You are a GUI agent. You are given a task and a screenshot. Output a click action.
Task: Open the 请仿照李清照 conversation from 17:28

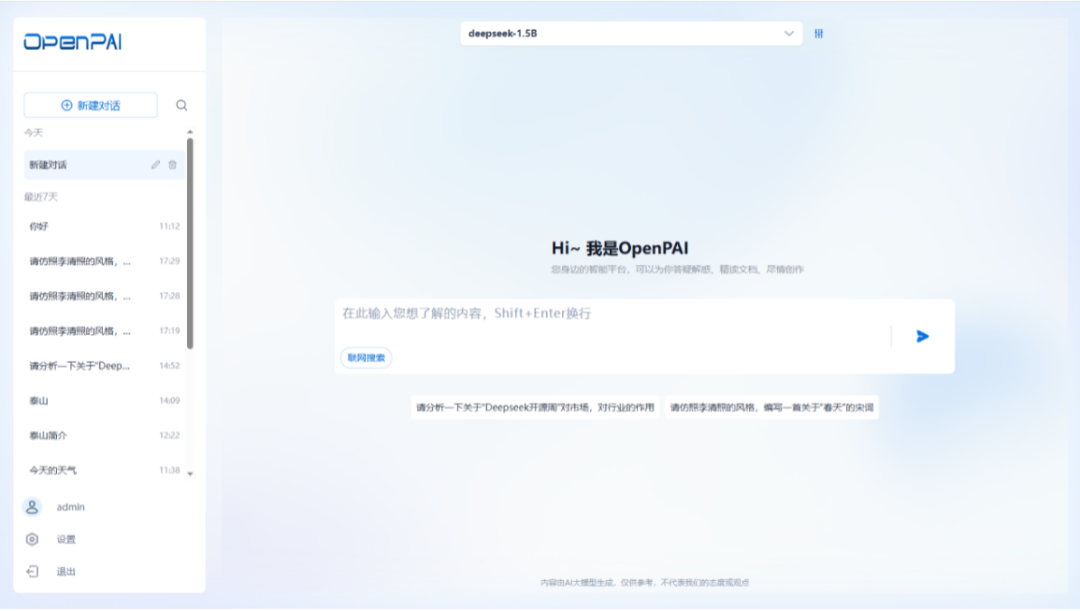click(x=104, y=296)
